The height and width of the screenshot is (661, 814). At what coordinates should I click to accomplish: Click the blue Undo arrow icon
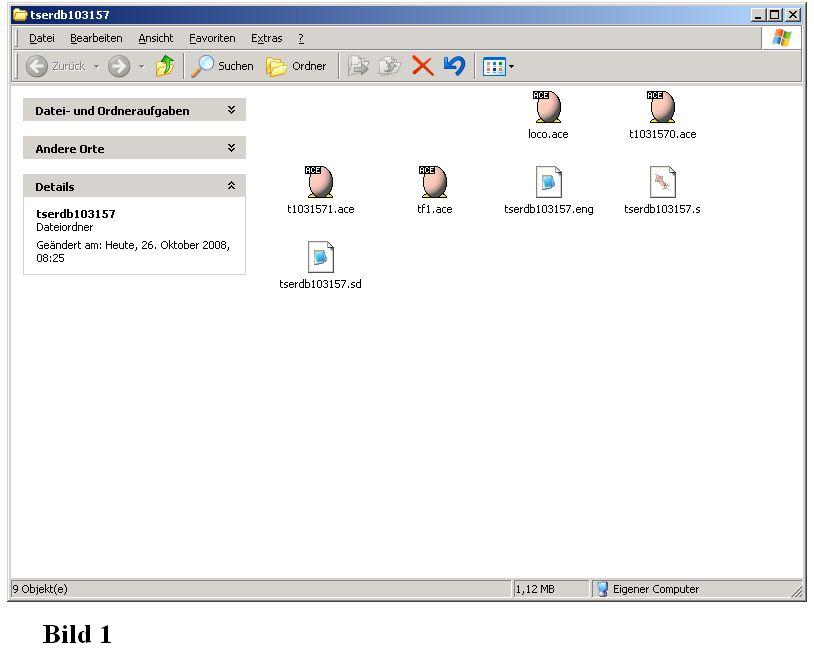point(454,66)
